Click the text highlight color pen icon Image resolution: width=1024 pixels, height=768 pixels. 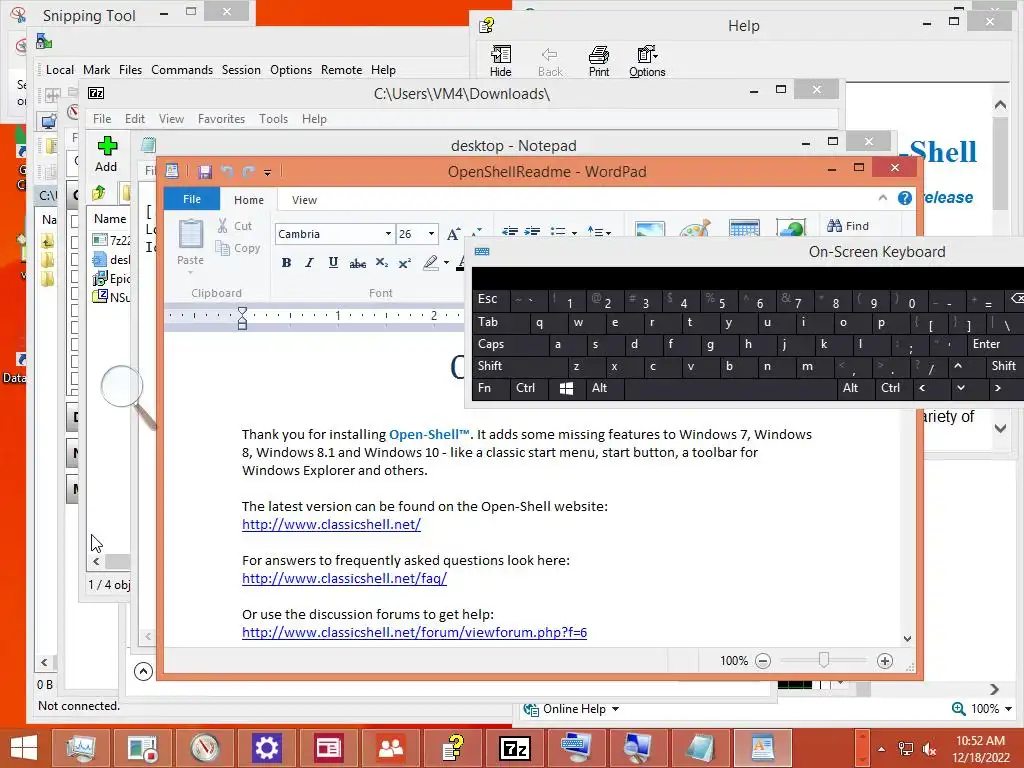430,263
